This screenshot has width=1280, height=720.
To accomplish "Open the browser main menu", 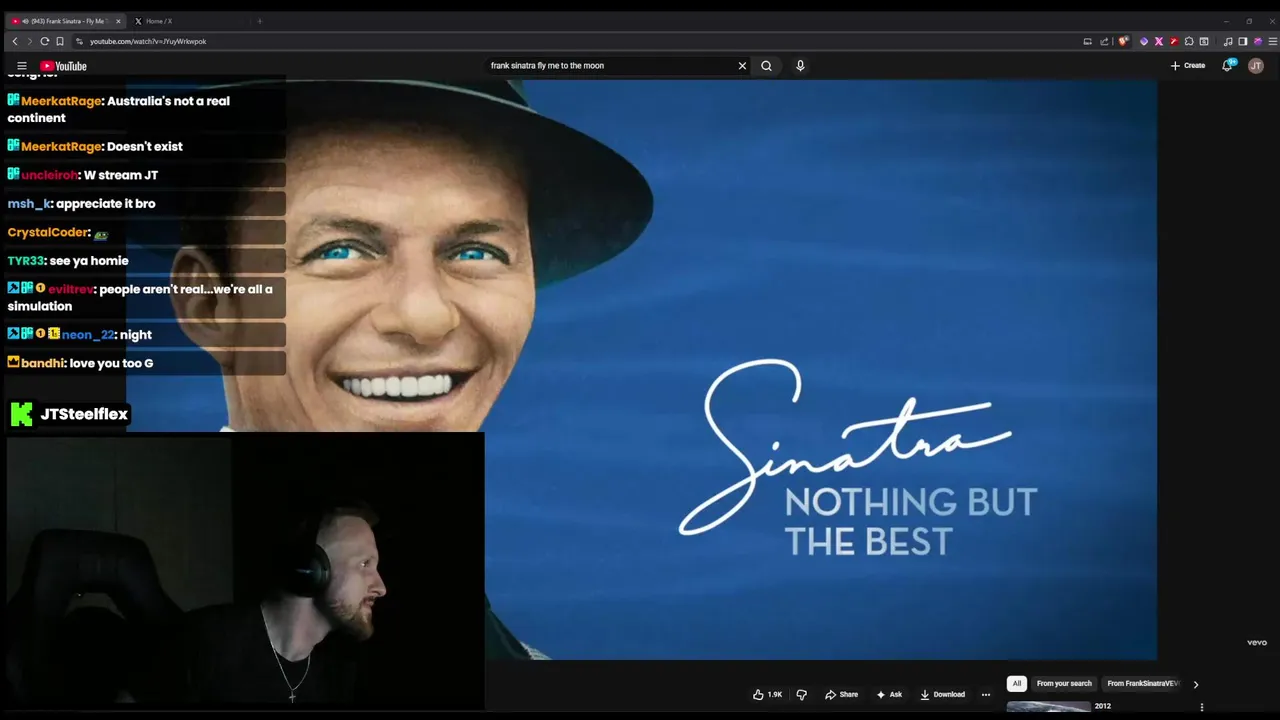I will pyautogui.click(x=1273, y=41).
